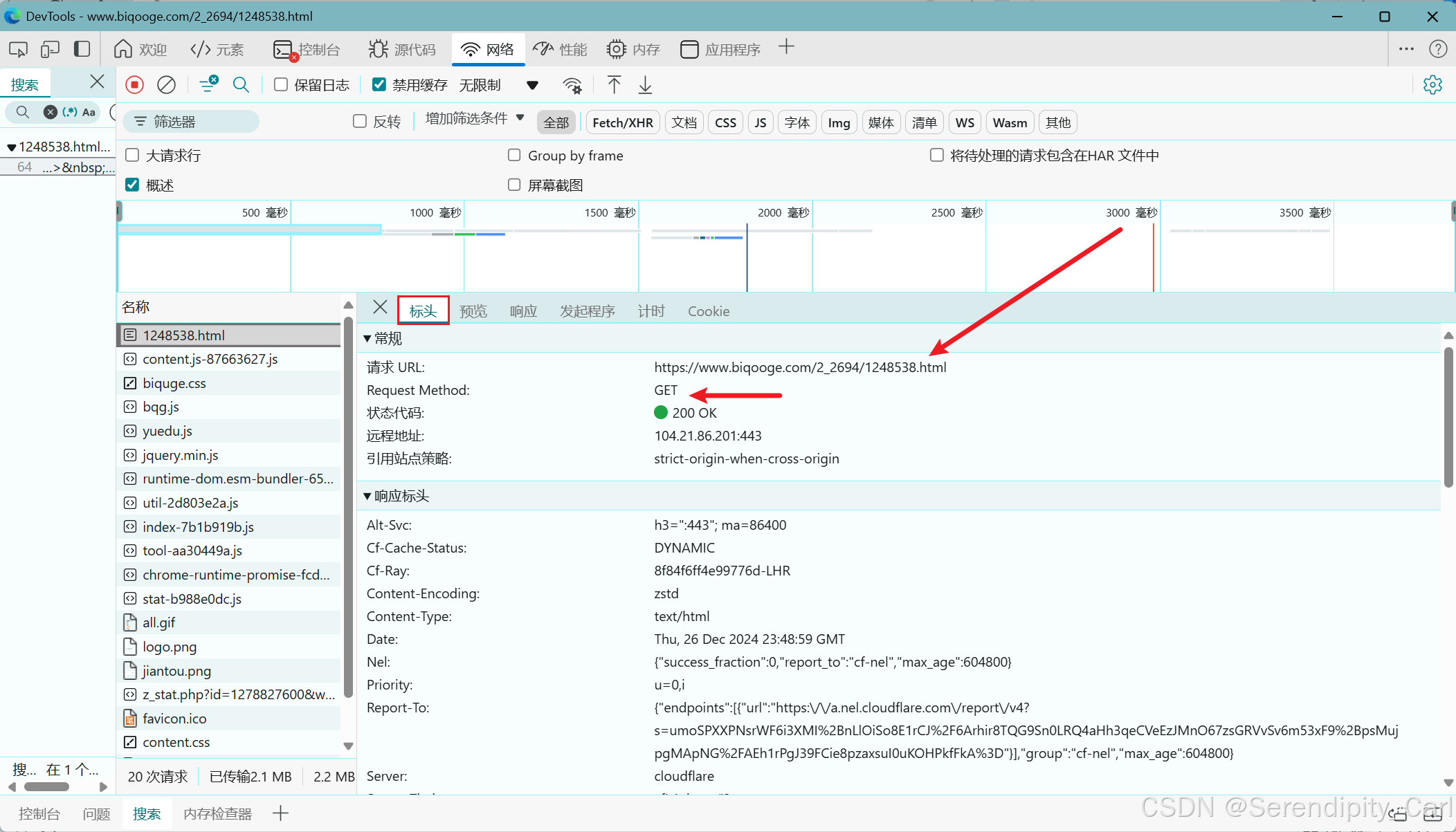The image size is (1456, 832).
Task: Click the import HAR upload arrow
Action: [614, 84]
